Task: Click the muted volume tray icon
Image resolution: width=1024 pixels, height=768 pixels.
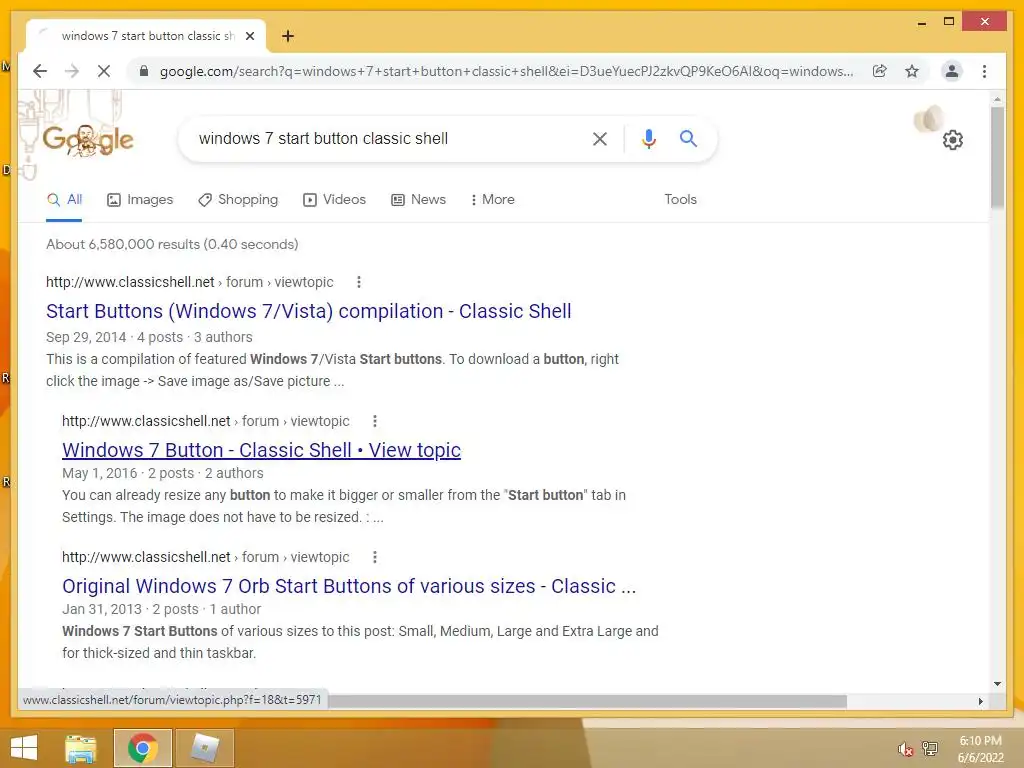Action: click(906, 748)
